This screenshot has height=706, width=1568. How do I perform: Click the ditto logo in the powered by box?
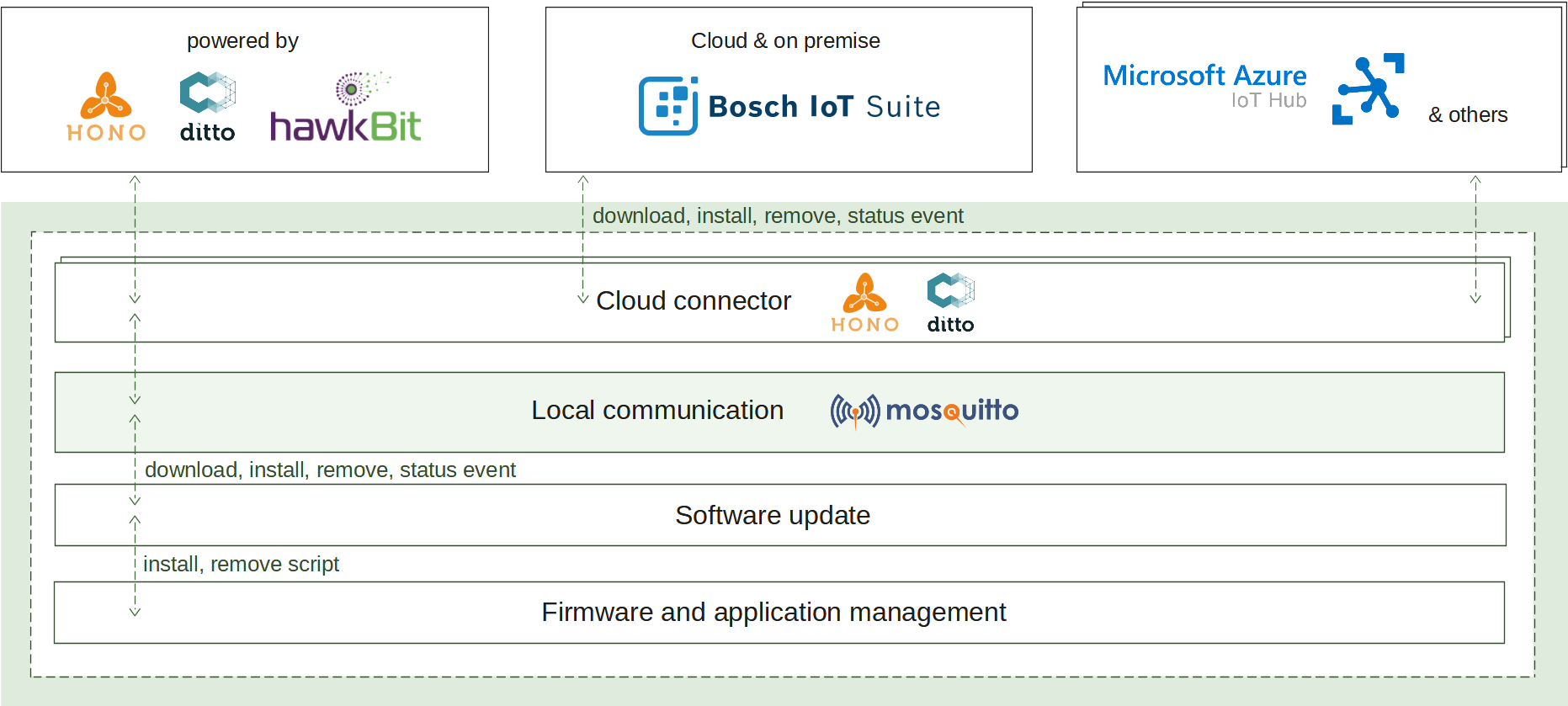208,107
